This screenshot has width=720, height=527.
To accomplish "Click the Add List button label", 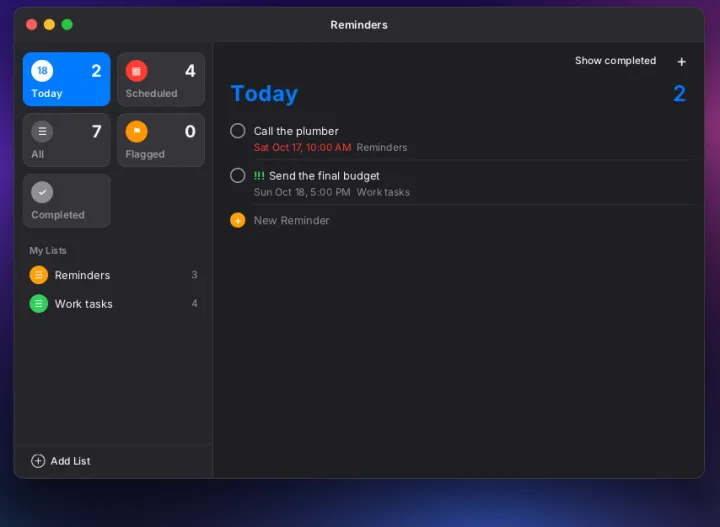I will click(x=70, y=461).
